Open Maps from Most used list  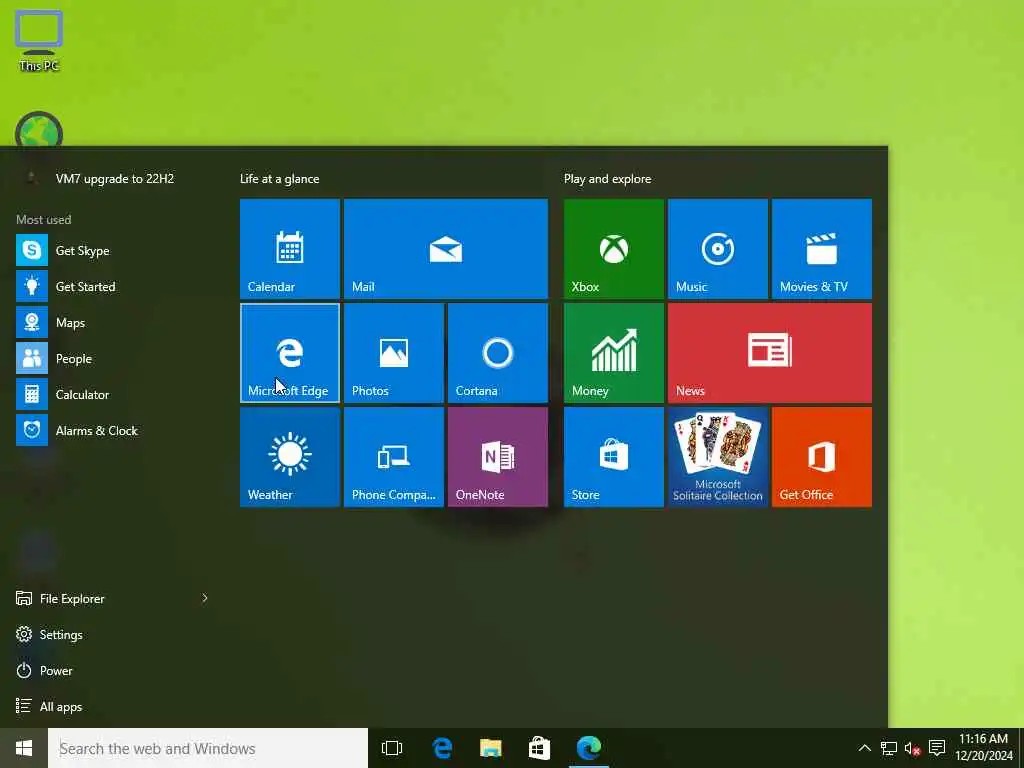click(112, 323)
